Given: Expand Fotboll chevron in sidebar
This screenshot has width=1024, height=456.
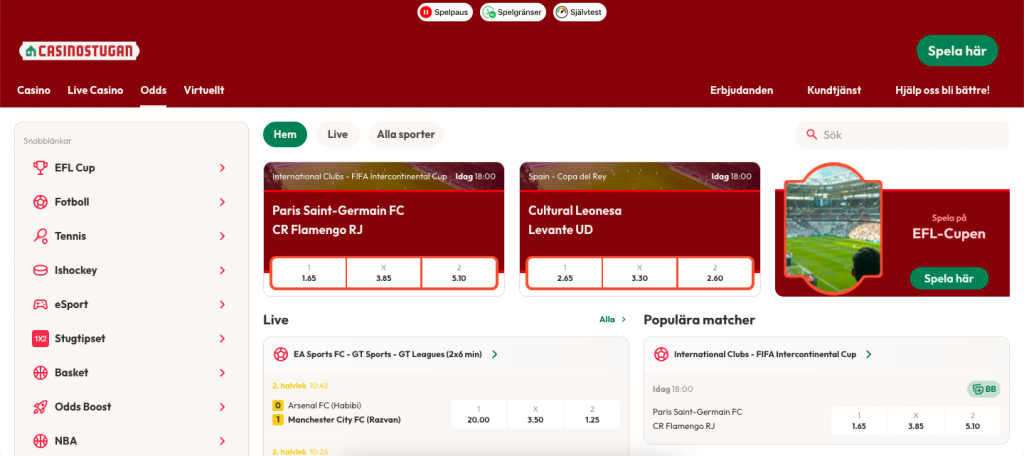Looking at the screenshot, I should click(222, 202).
